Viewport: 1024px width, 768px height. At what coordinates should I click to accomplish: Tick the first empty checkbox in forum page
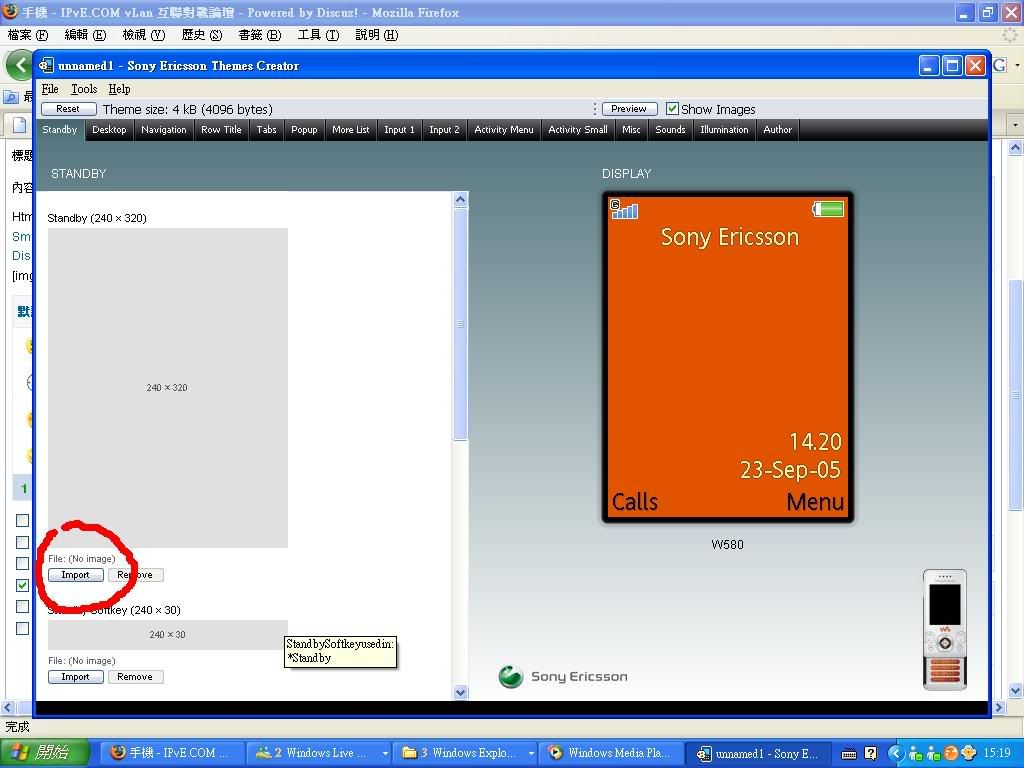point(22,520)
